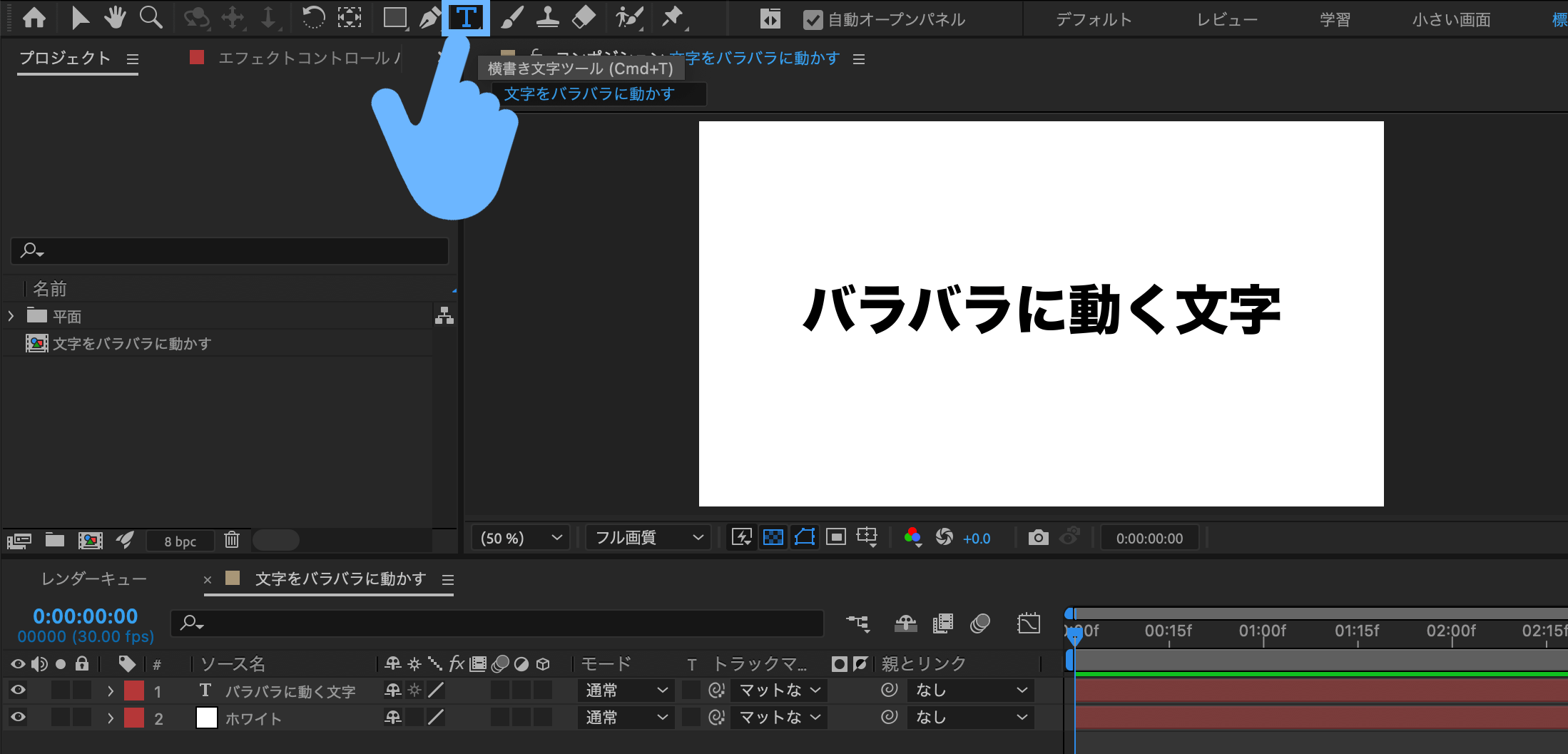Click the show channel RGB icon
This screenshot has height=754, width=1568.
[x=912, y=537]
